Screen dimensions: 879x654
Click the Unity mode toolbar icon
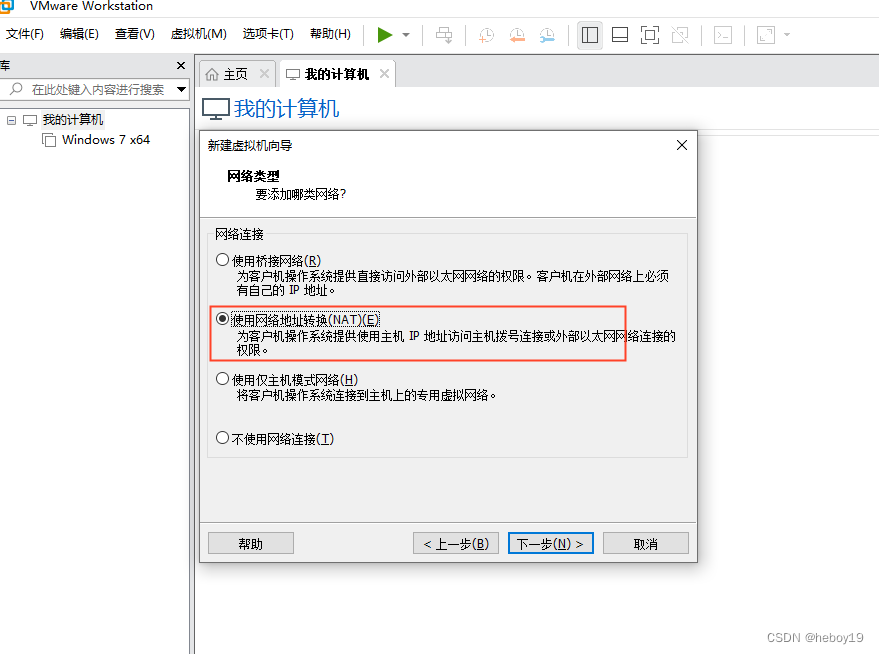tap(680, 35)
